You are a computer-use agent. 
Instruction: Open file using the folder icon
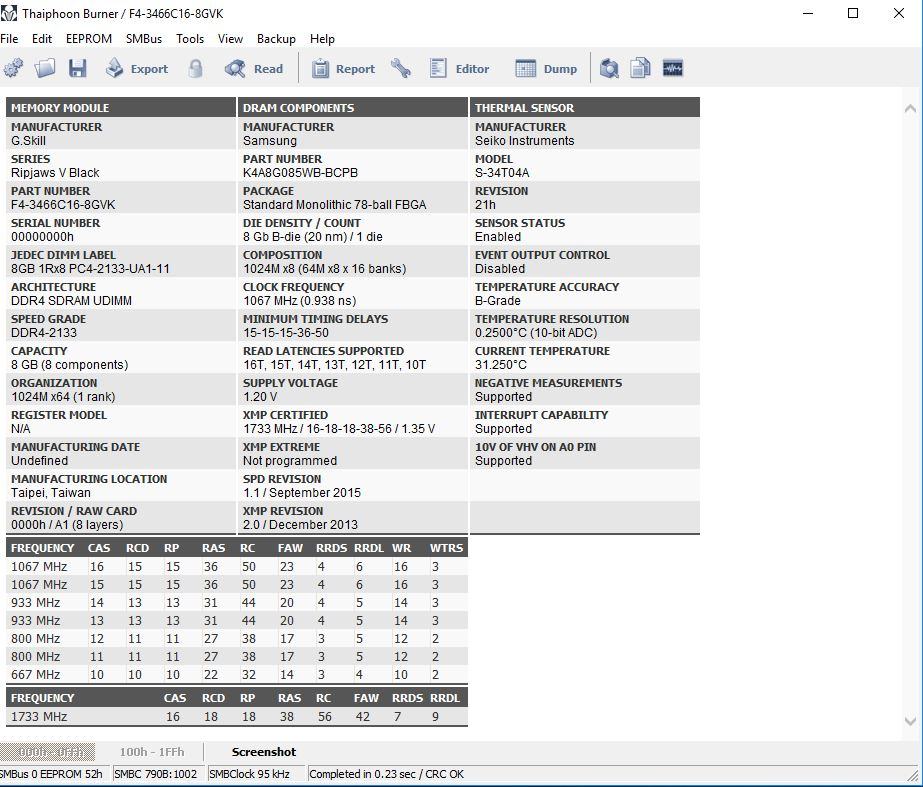point(45,68)
